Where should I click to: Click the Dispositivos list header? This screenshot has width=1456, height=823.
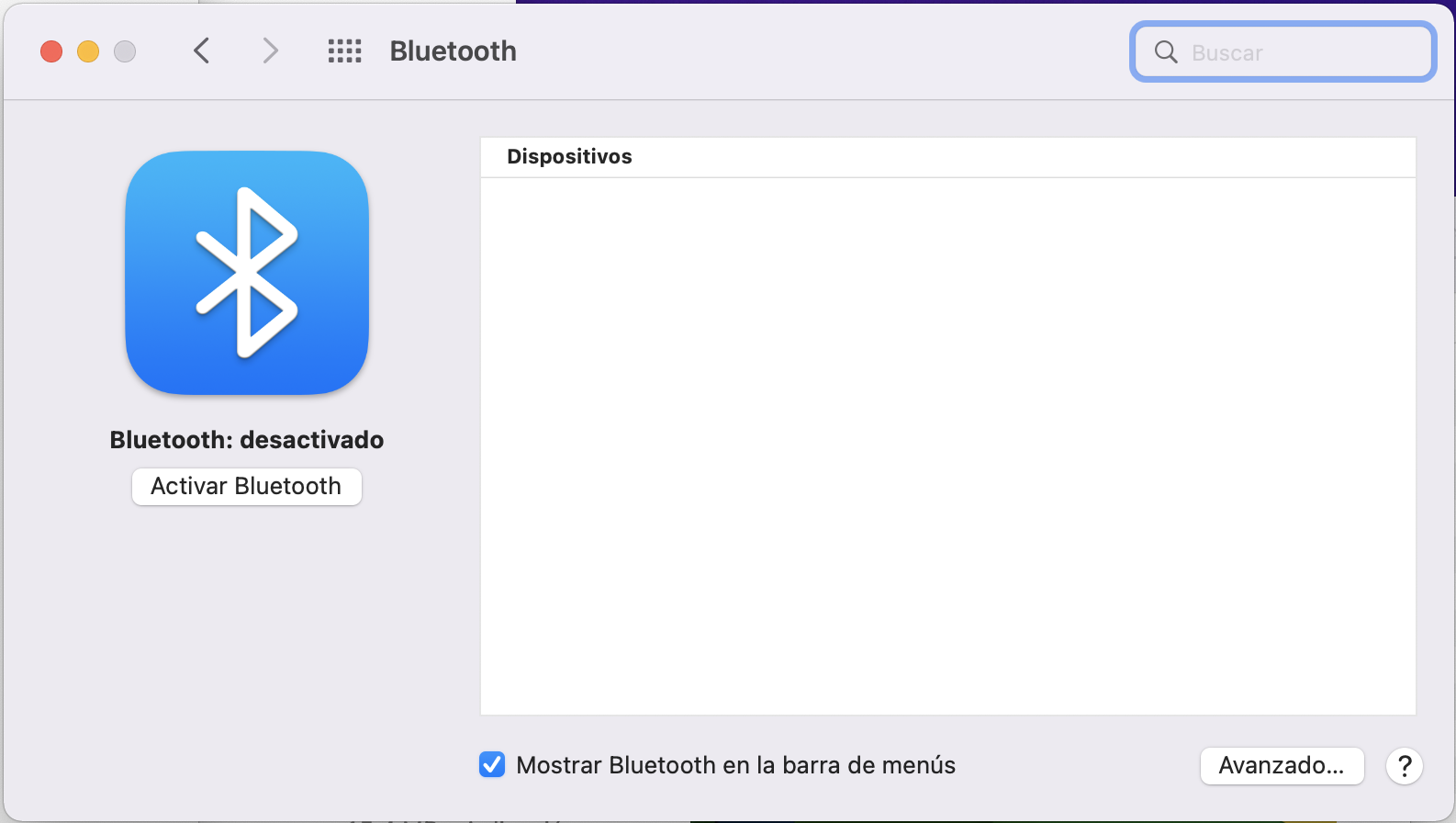[x=947, y=157]
